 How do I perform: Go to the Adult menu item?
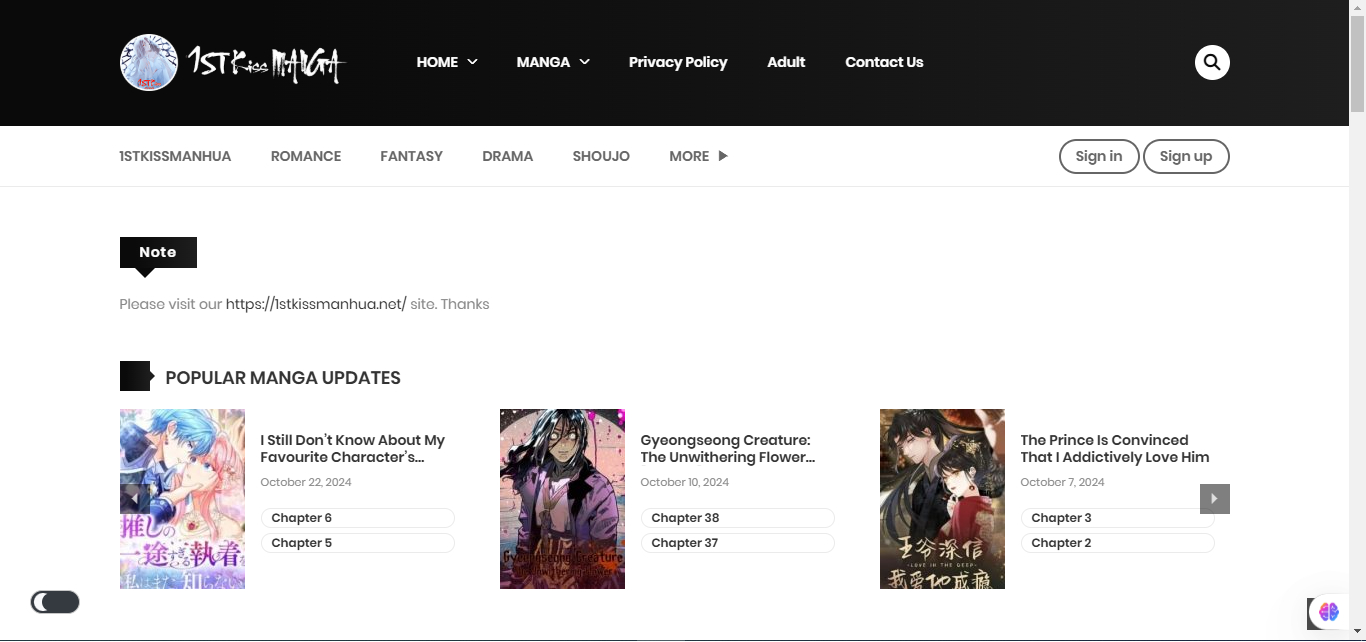tap(786, 62)
